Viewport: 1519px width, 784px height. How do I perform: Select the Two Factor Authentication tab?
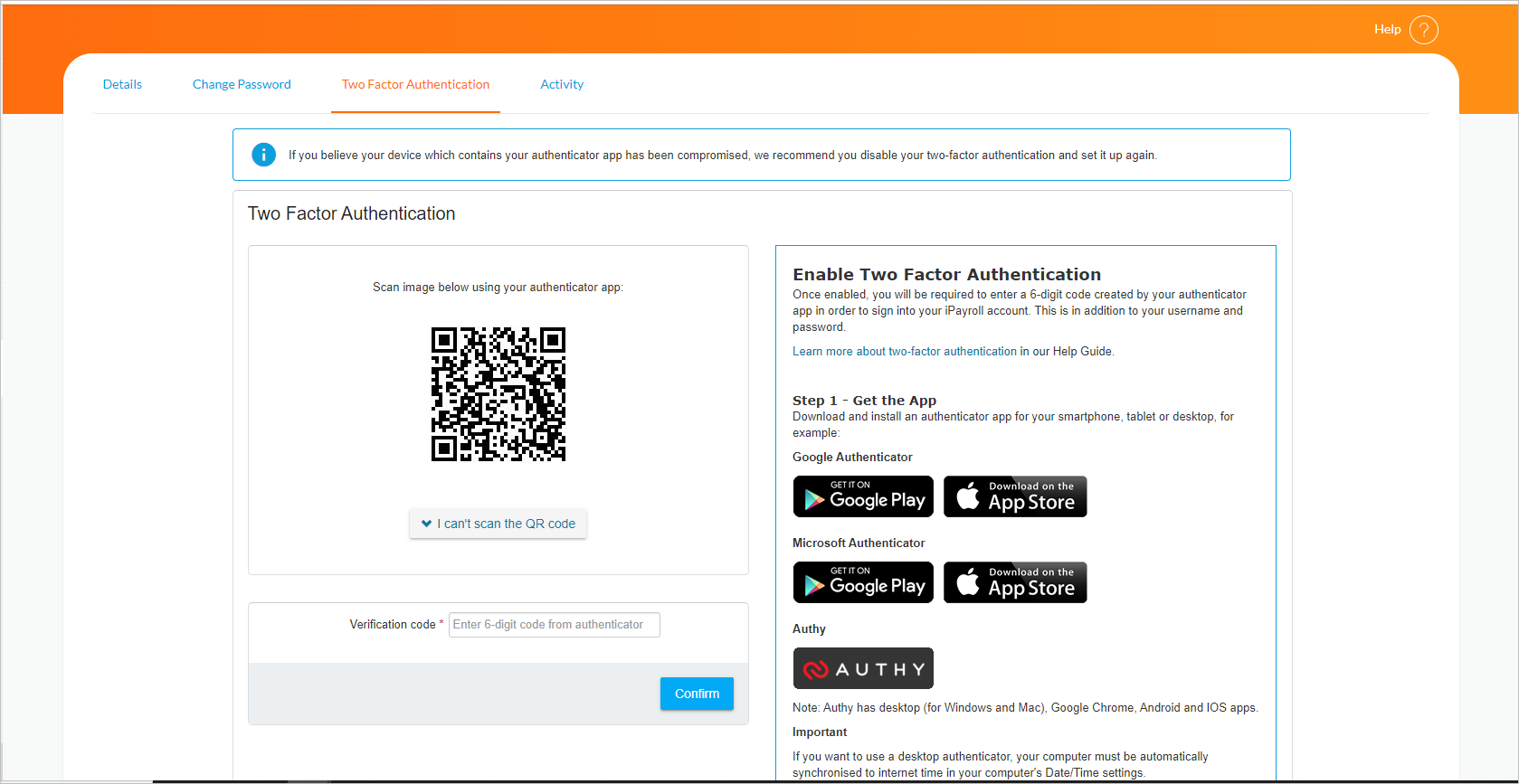[415, 84]
